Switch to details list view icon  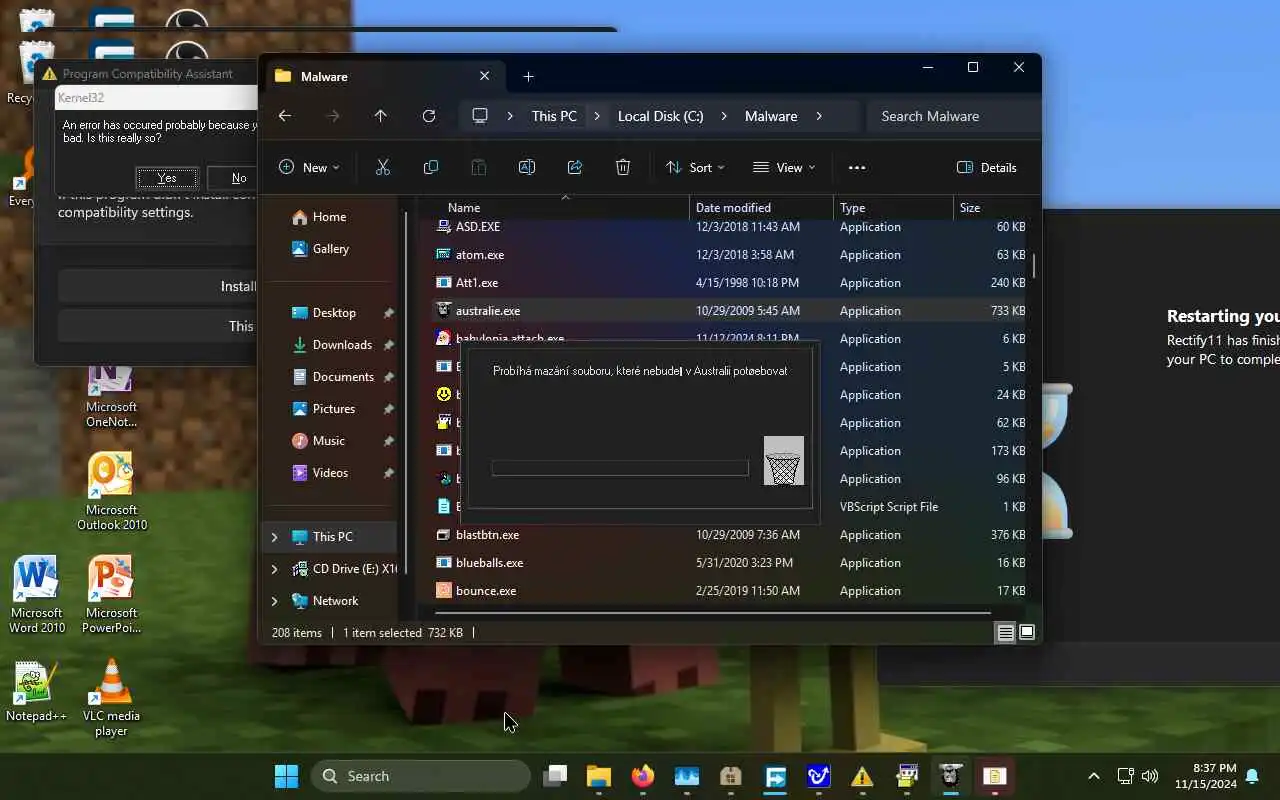pyautogui.click(x=1006, y=632)
